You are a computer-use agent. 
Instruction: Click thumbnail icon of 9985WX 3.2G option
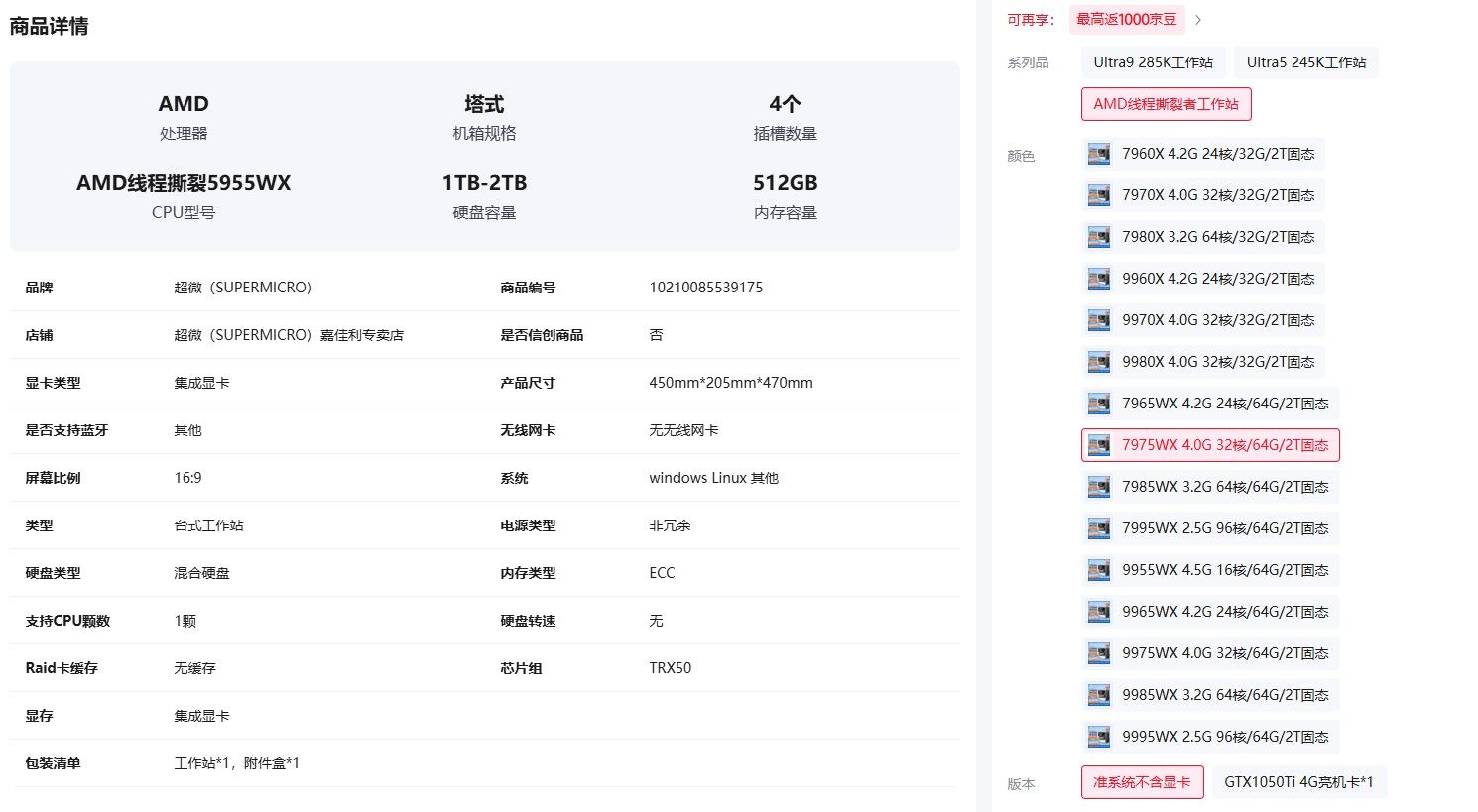[1098, 695]
